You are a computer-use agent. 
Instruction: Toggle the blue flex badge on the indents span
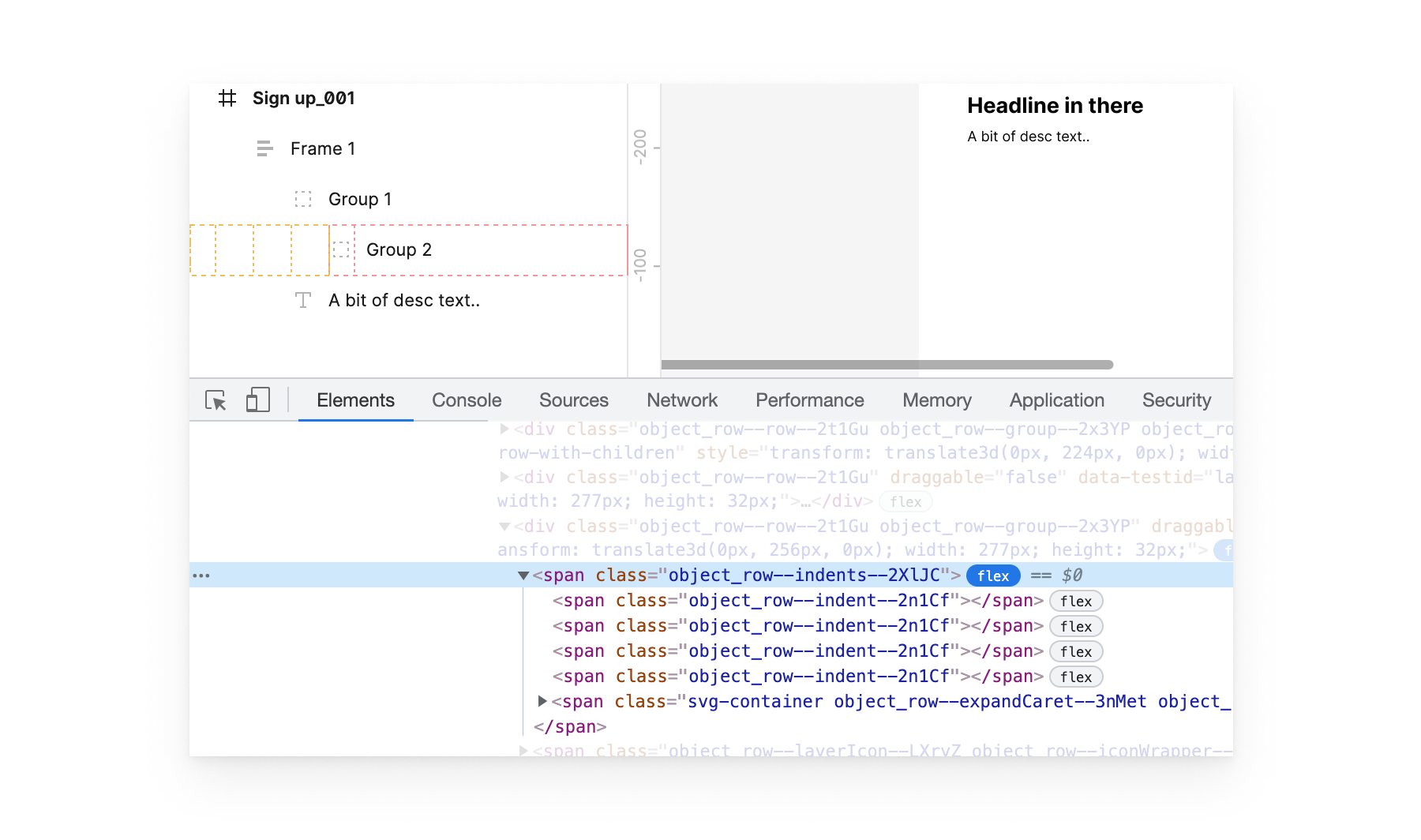point(992,576)
